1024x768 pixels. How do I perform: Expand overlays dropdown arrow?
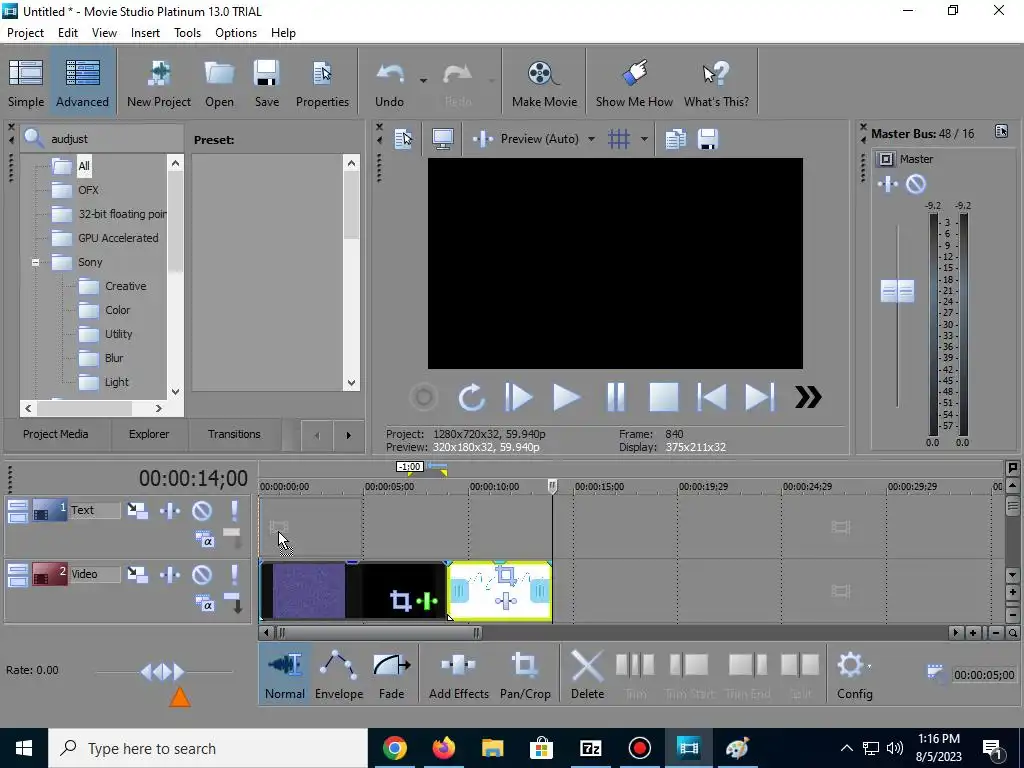(644, 138)
